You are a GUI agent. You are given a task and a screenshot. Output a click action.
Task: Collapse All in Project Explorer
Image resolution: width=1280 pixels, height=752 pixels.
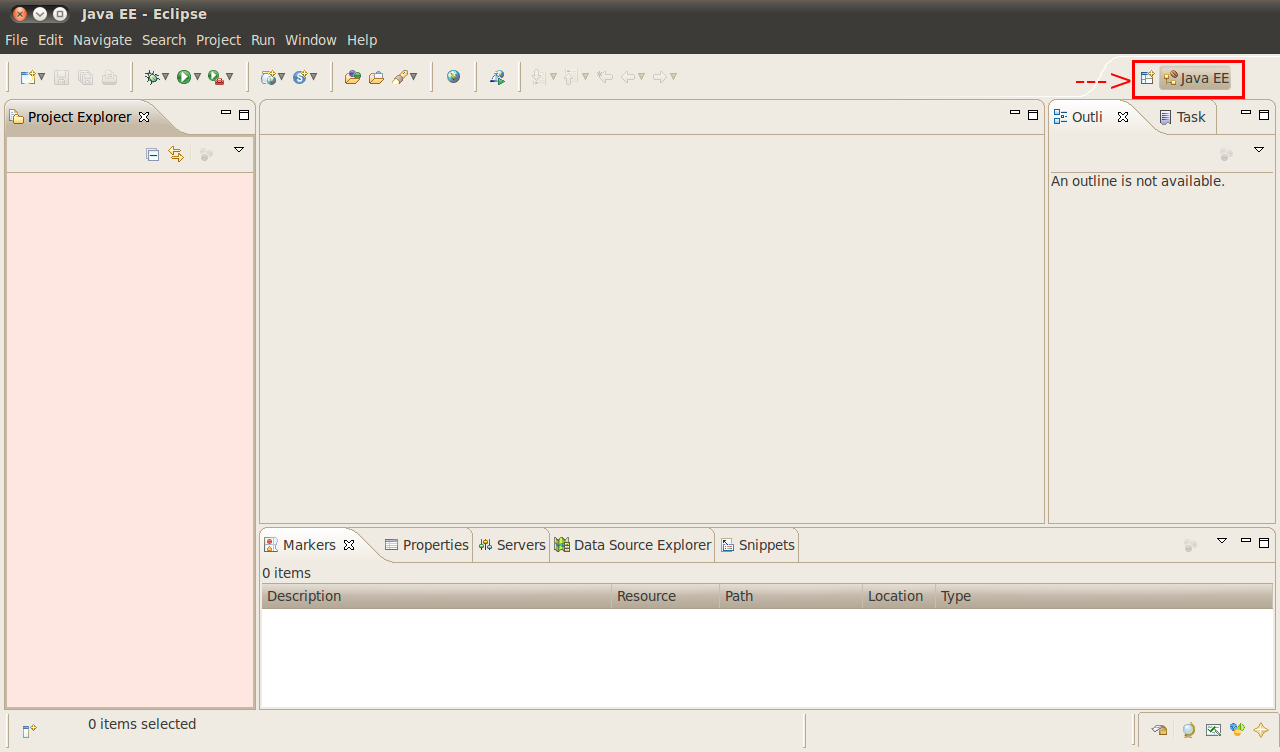pos(153,154)
